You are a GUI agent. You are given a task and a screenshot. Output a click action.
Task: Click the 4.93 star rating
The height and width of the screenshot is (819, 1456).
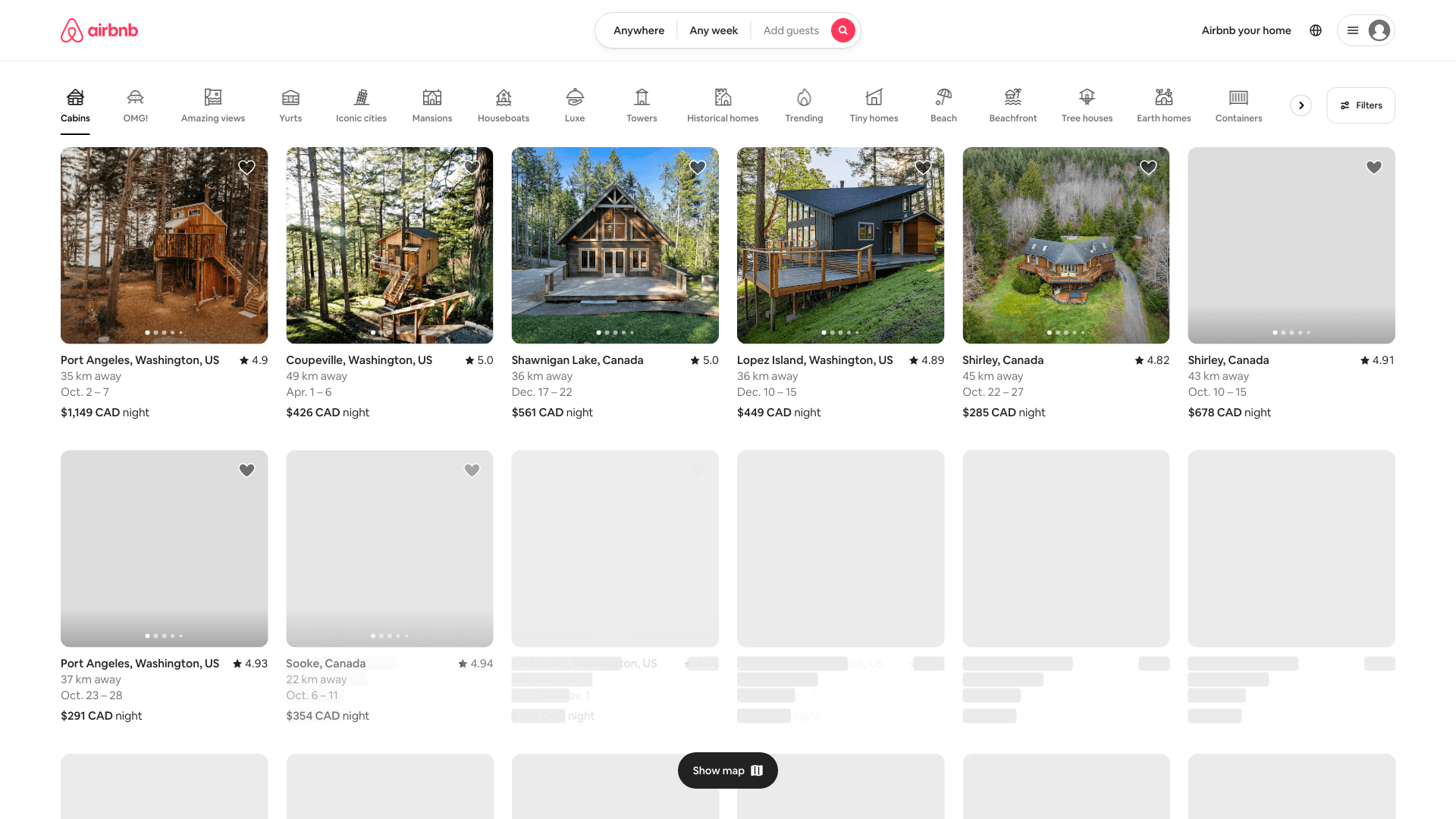[x=250, y=664]
